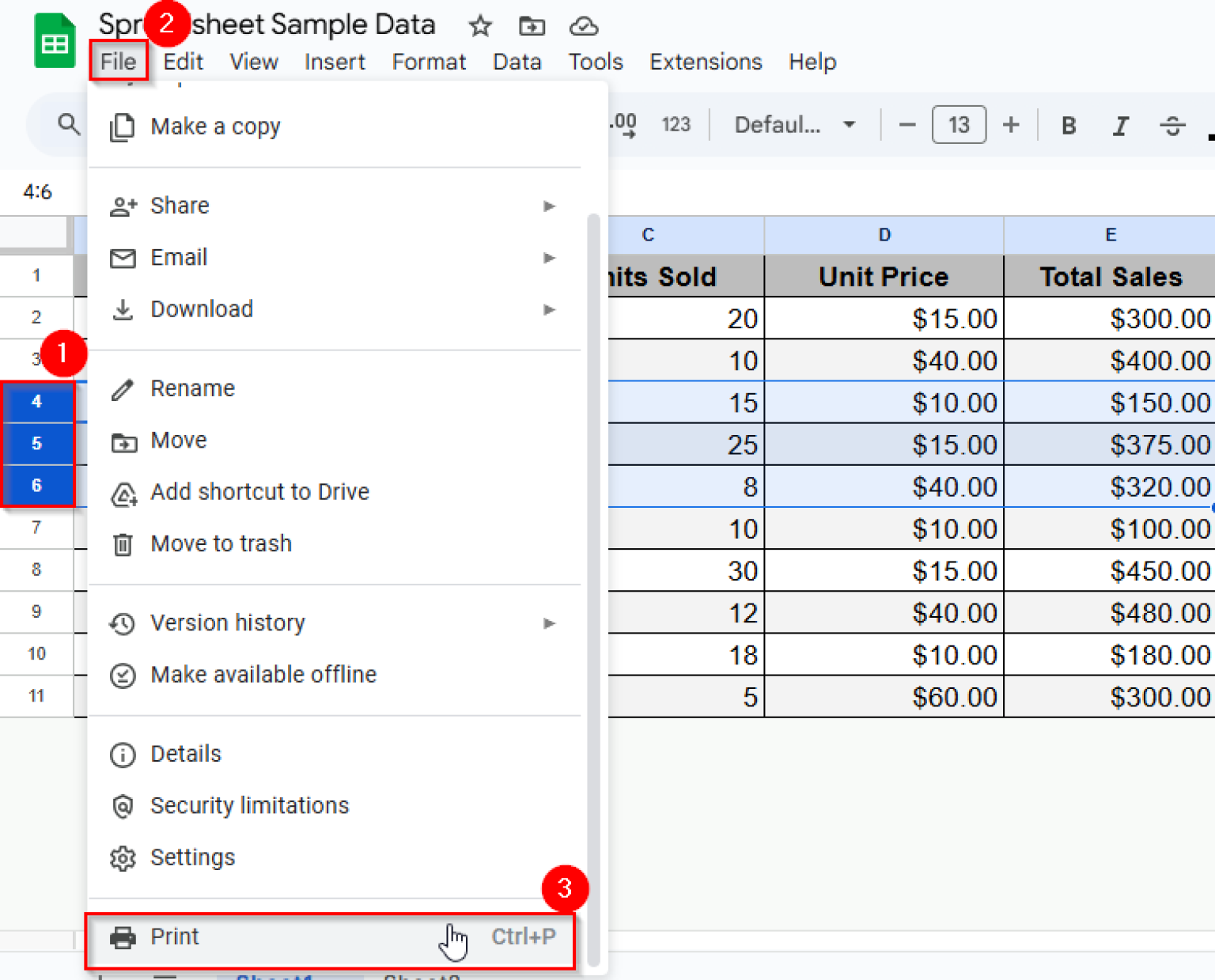Click the move-to-folder icon beside title
This screenshot has width=1215, height=980.
click(x=532, y=27)
